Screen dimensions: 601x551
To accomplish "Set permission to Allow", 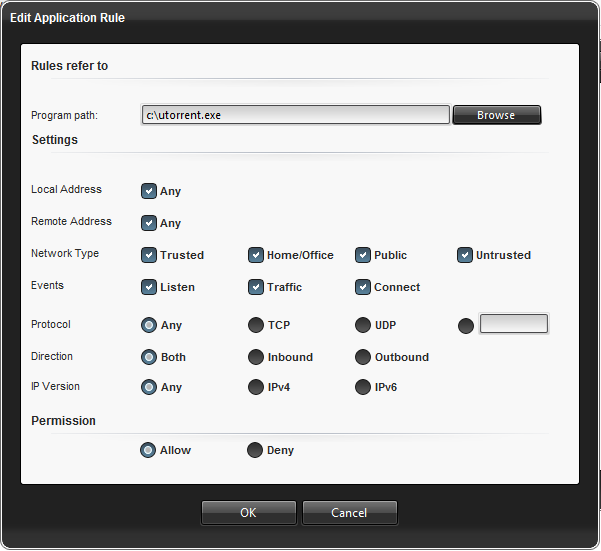I will [148, 450].
